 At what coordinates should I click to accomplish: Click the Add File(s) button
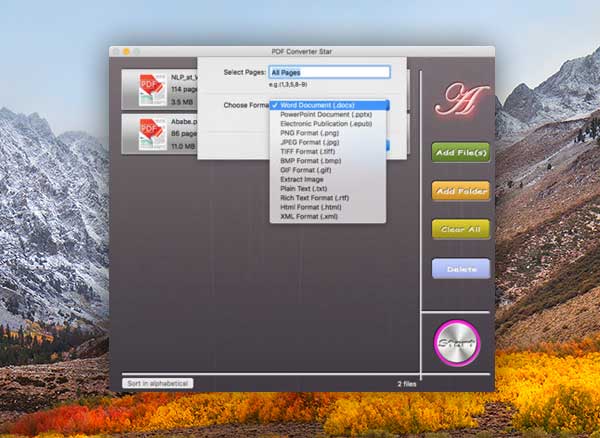tap(461, 153)
